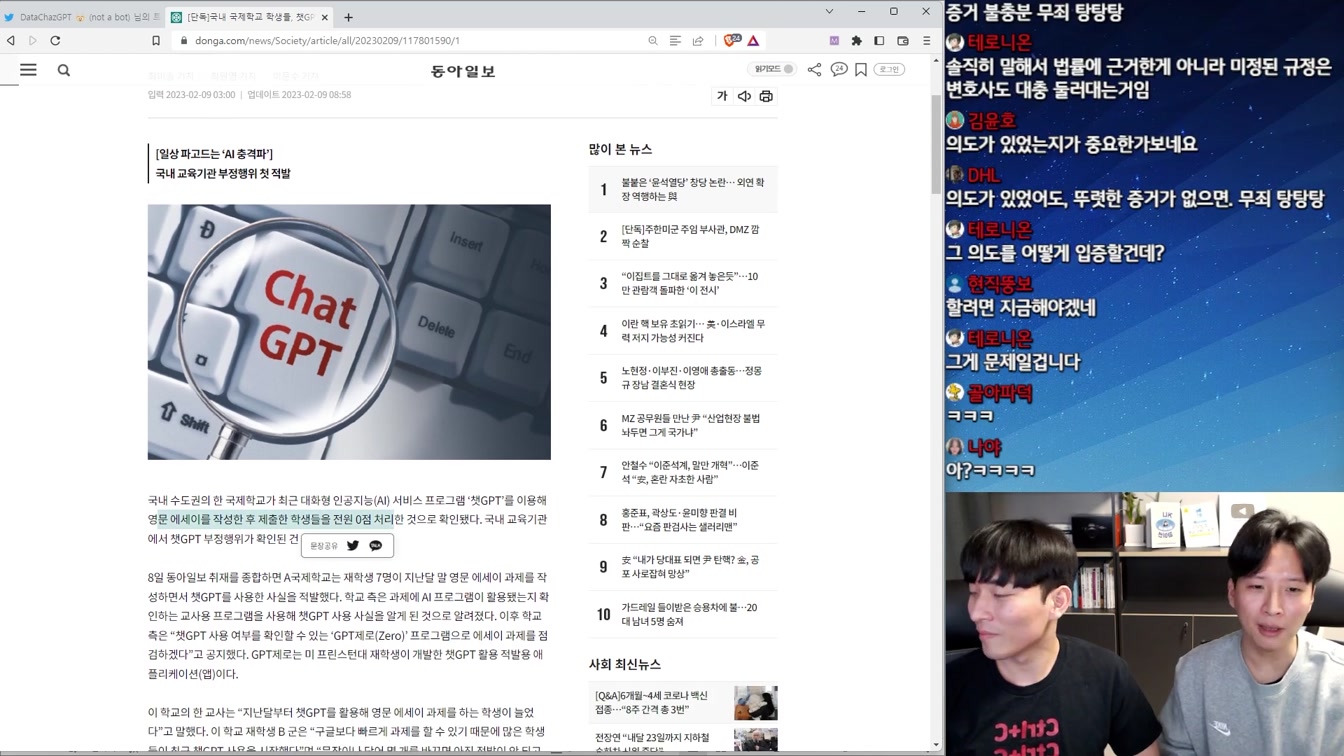Image resolution: width=1344 pixels, height=756 pixels.
Task: Toggle the browser sidebar panel
Action: (879, 41)
